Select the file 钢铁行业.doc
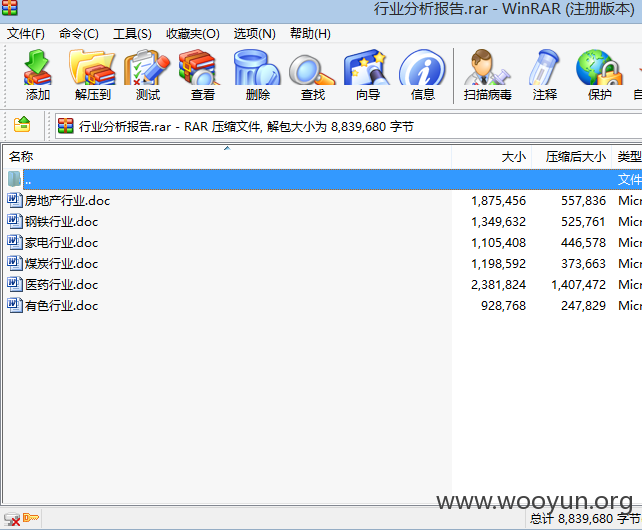Screen dimensions: 642x530 (x=61, y=222)
